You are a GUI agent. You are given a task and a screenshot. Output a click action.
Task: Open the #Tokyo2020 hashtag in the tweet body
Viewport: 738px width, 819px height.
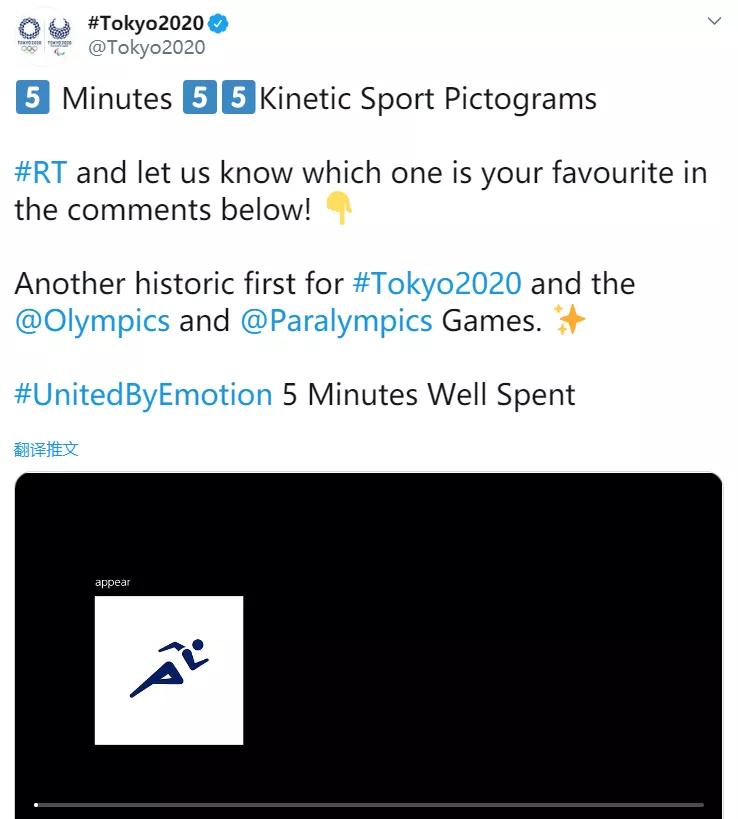pos(437,283)
